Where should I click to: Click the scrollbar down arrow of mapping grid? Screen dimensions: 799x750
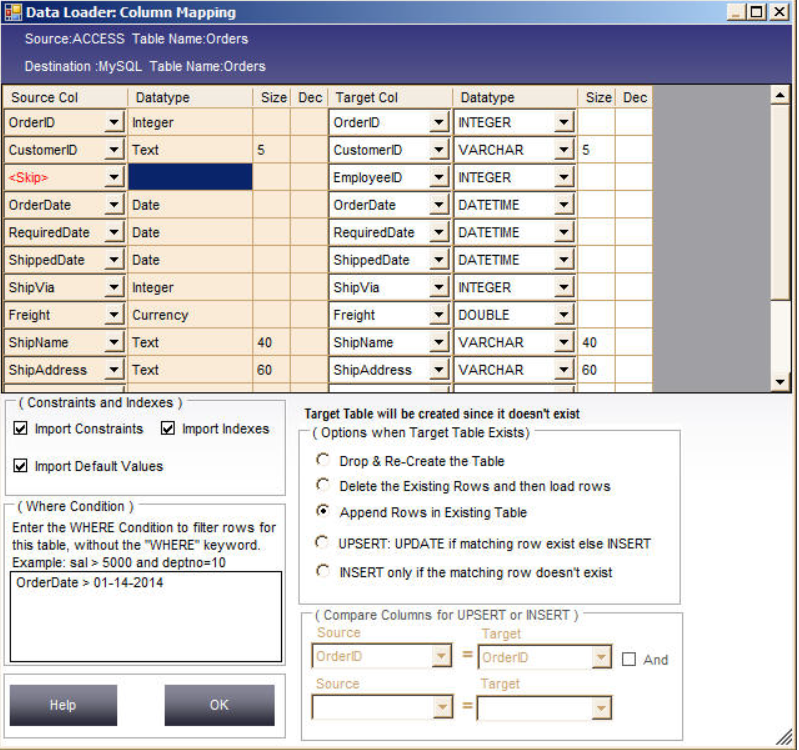click(780, 382)
